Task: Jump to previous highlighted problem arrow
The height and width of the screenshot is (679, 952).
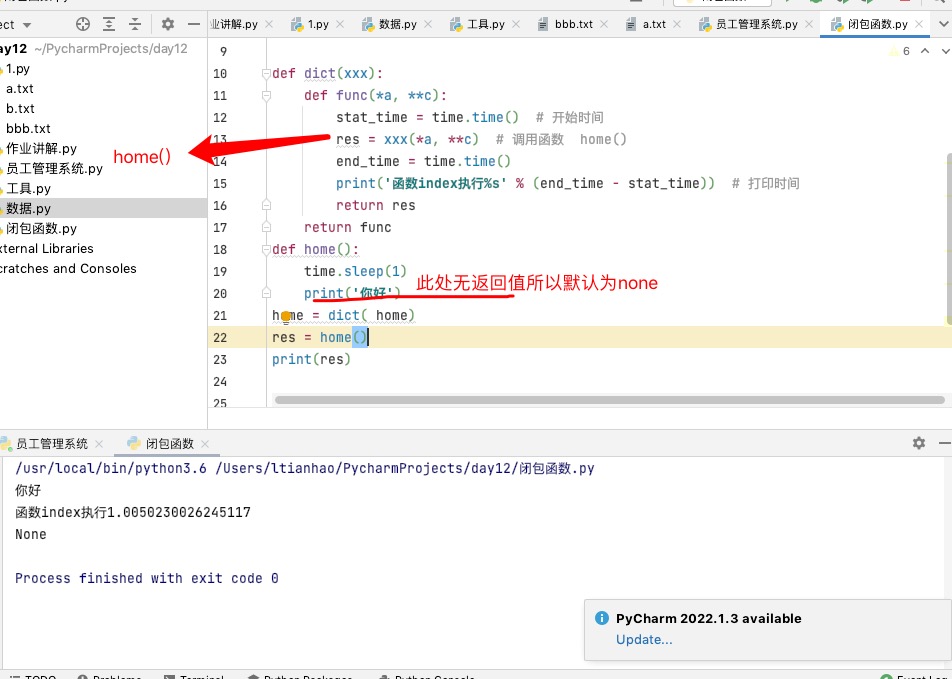Action: pos(925,51)
